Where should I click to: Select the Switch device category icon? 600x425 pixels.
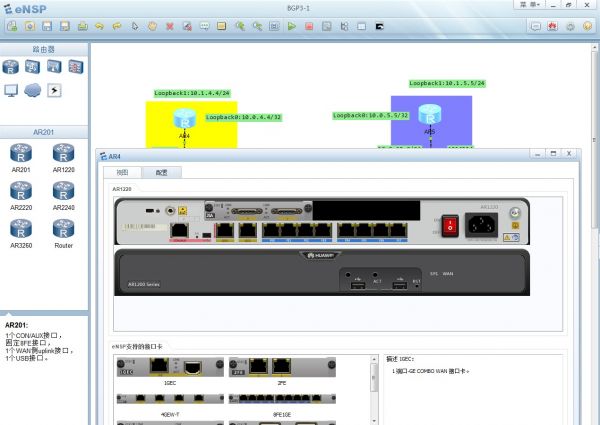(x=33, y=67)
